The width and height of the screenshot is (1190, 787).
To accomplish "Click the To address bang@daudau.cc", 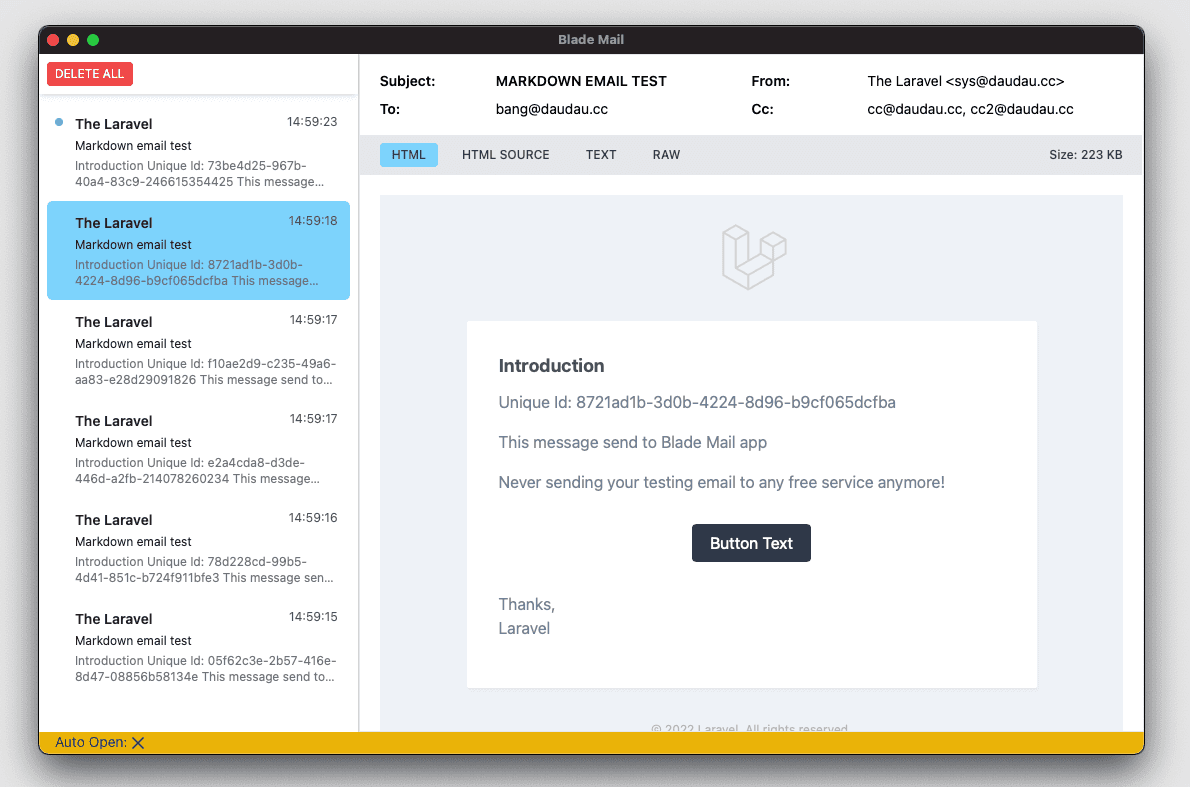I will coord(552,109).
